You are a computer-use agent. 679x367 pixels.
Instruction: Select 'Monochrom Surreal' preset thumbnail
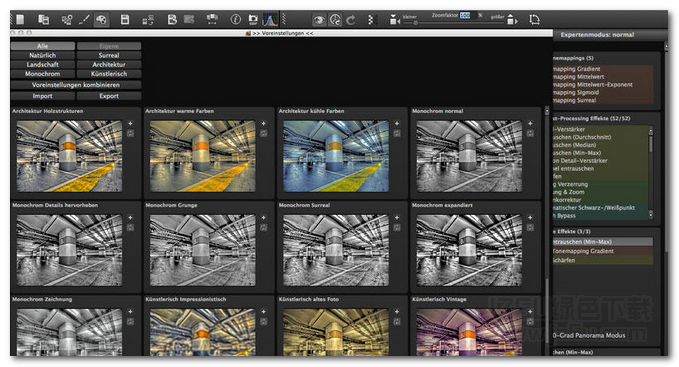pos(336,250)
